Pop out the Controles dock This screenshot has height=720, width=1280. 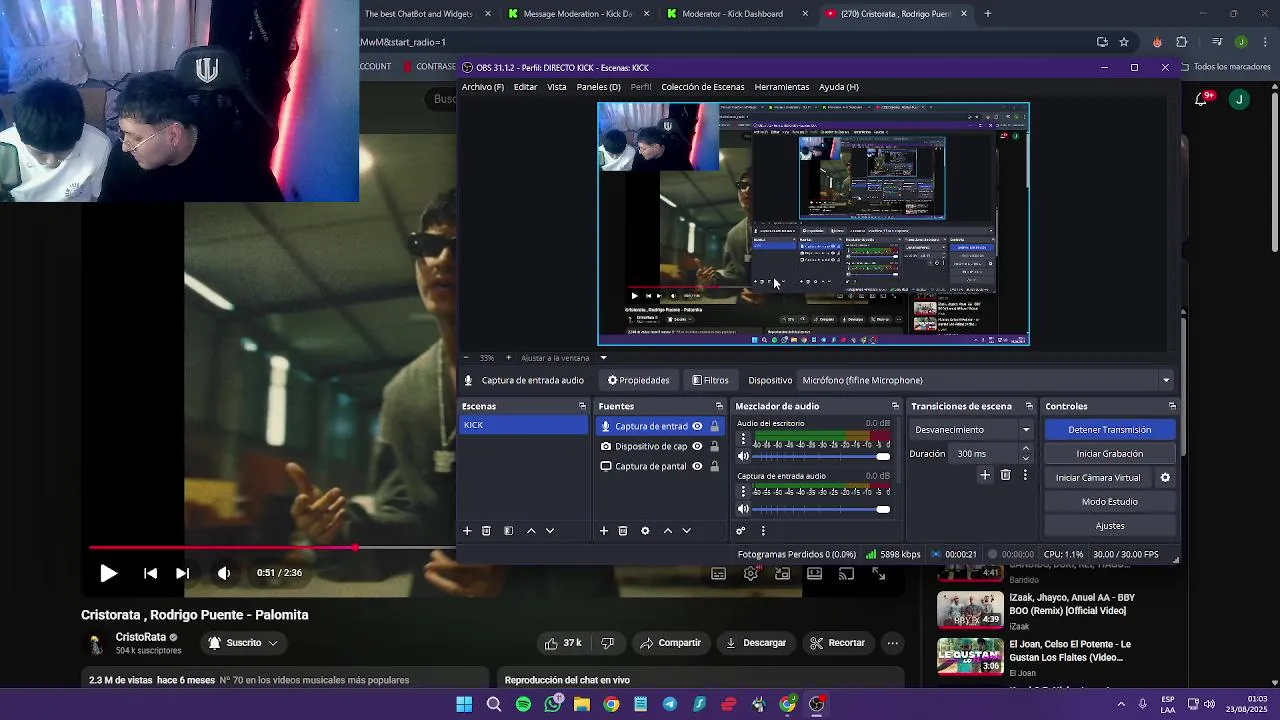(x=1172, y=406)
